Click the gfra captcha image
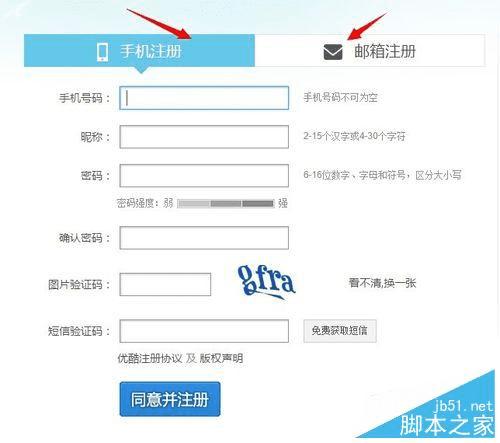This screenshot has height=443, width=500. point(266,282)
